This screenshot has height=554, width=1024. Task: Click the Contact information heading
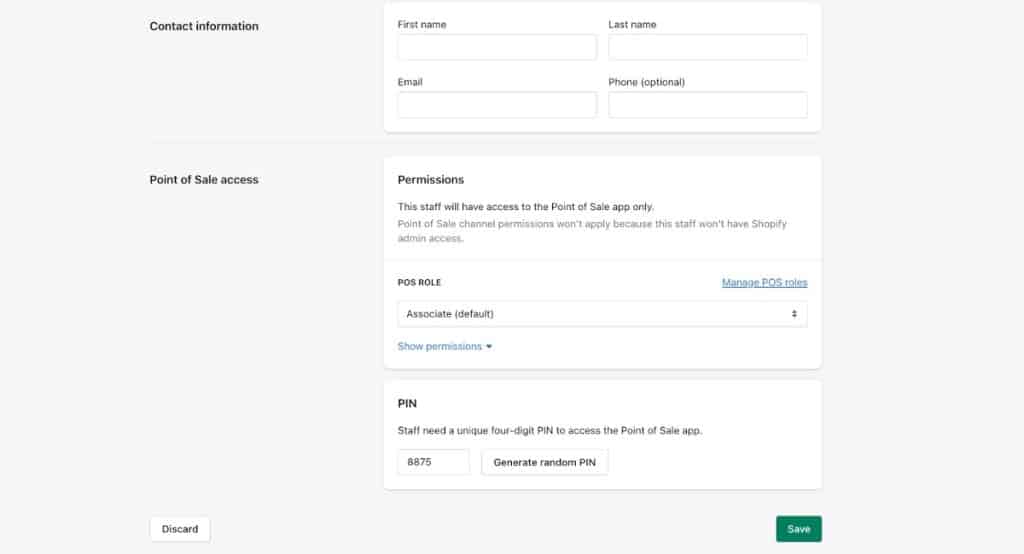(204, 26)
